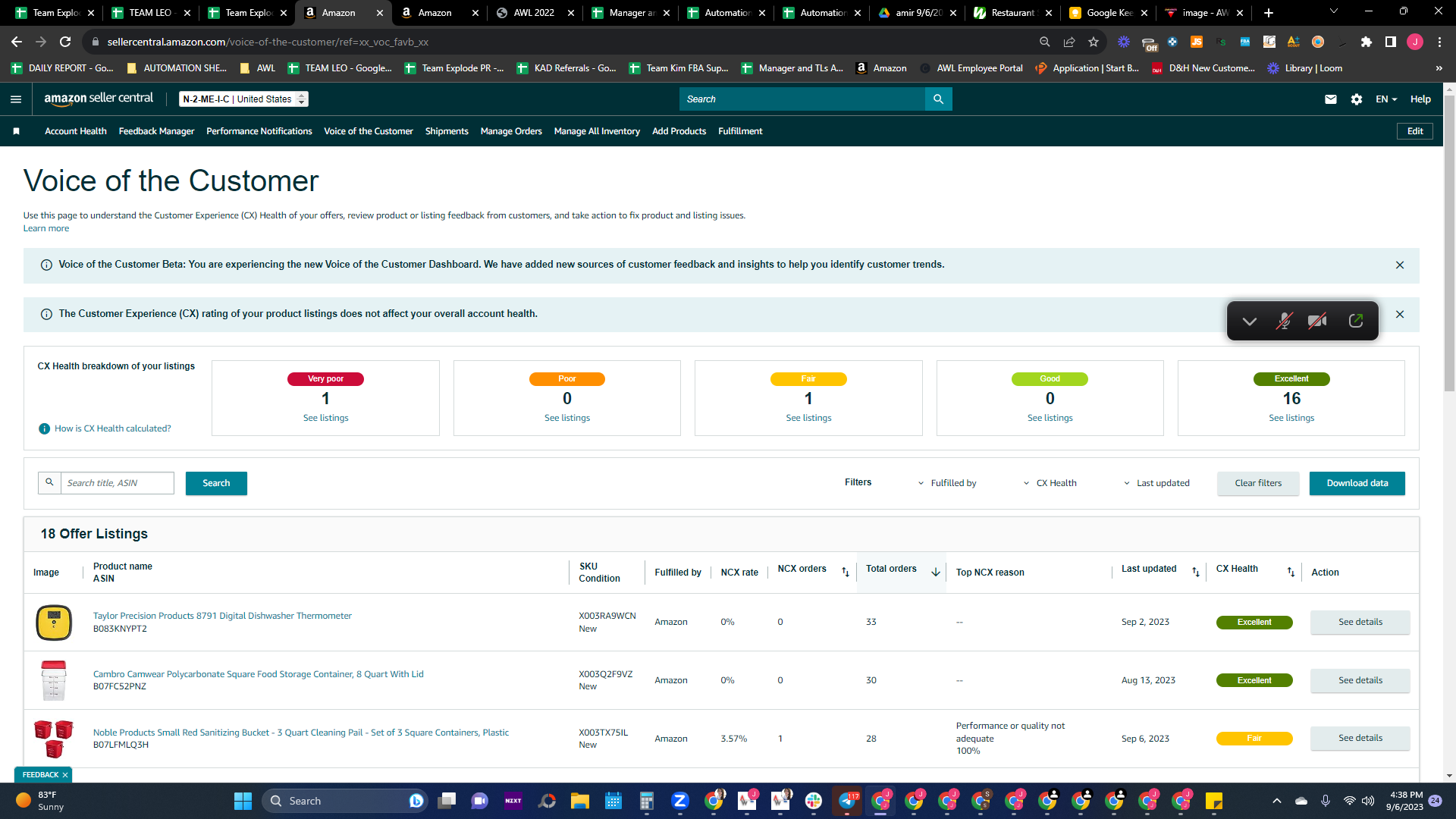This screenshot has width=1456, height=819.
Task: Open the Seller Central hamburger menu
Action: [x=16, y=99]
